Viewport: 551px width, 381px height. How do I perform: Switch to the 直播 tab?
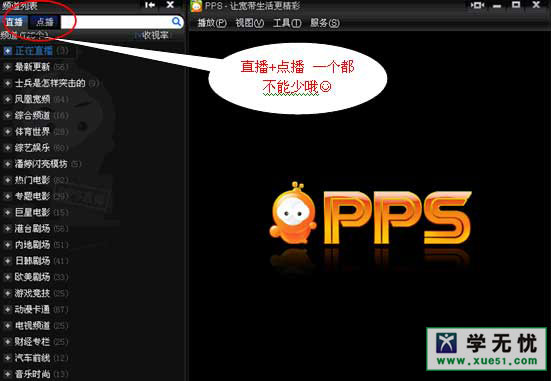[x=15, y=22]
